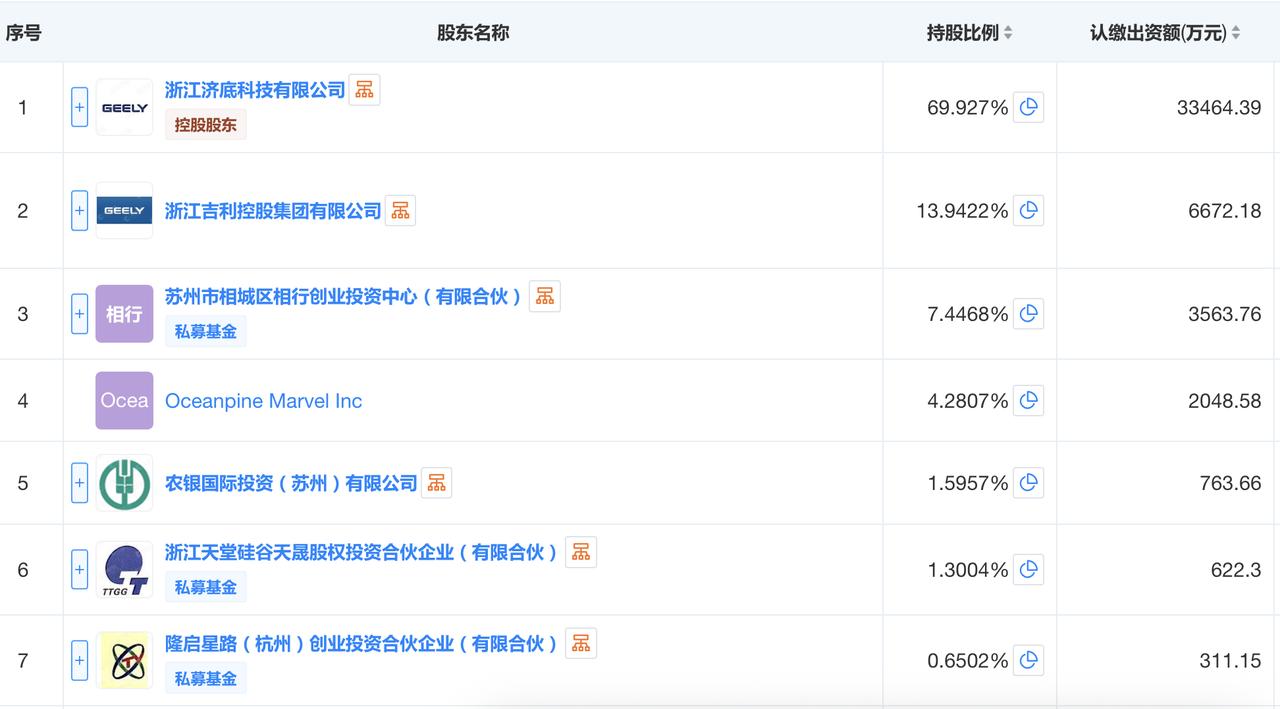The height and width of the screenshot is (709, 1280).
Task: Open 隆启星路（杭州）创业投资合伙企业 link
Action: coord(362,643)
